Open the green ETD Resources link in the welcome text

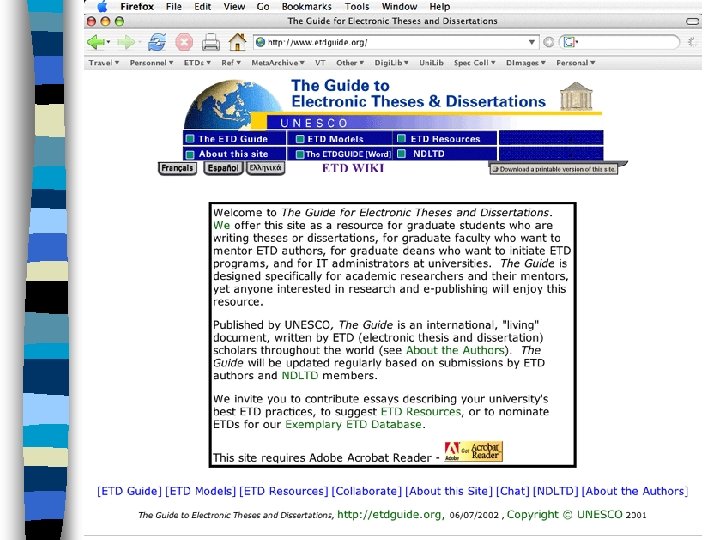pos(421,411)
